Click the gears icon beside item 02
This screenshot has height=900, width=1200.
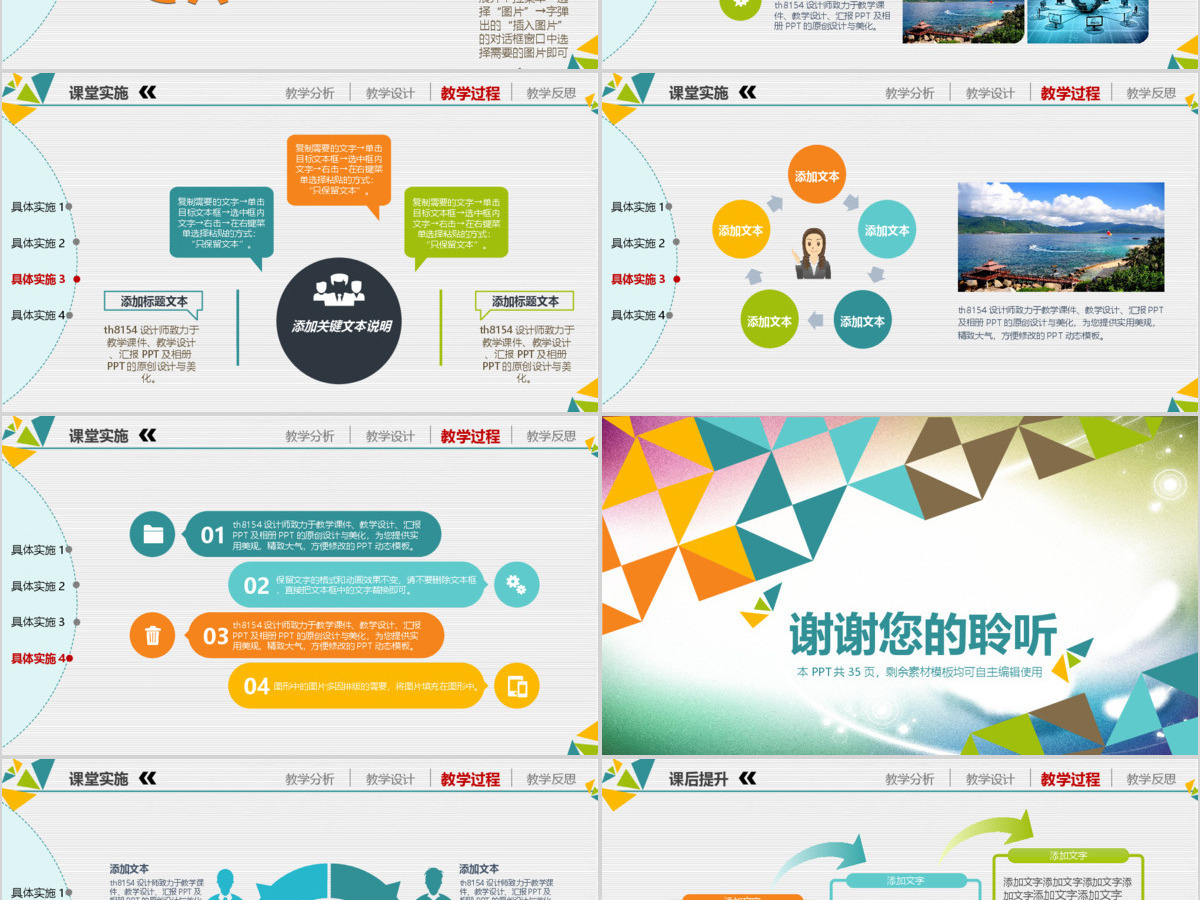(x=516, y=584)
